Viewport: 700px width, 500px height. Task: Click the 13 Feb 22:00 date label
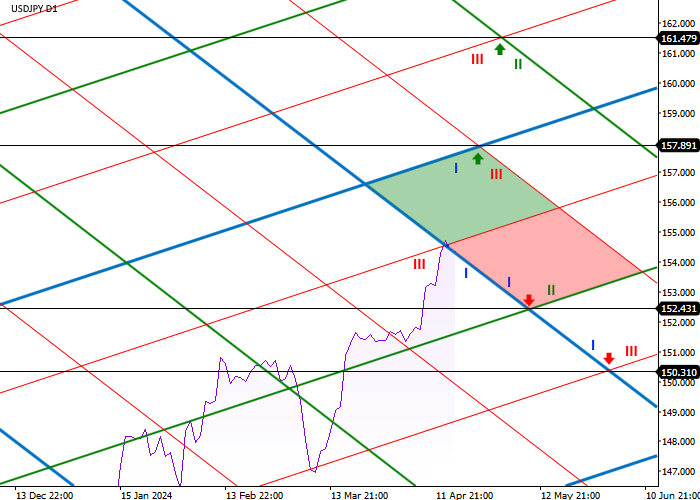[x=254, y=496]
